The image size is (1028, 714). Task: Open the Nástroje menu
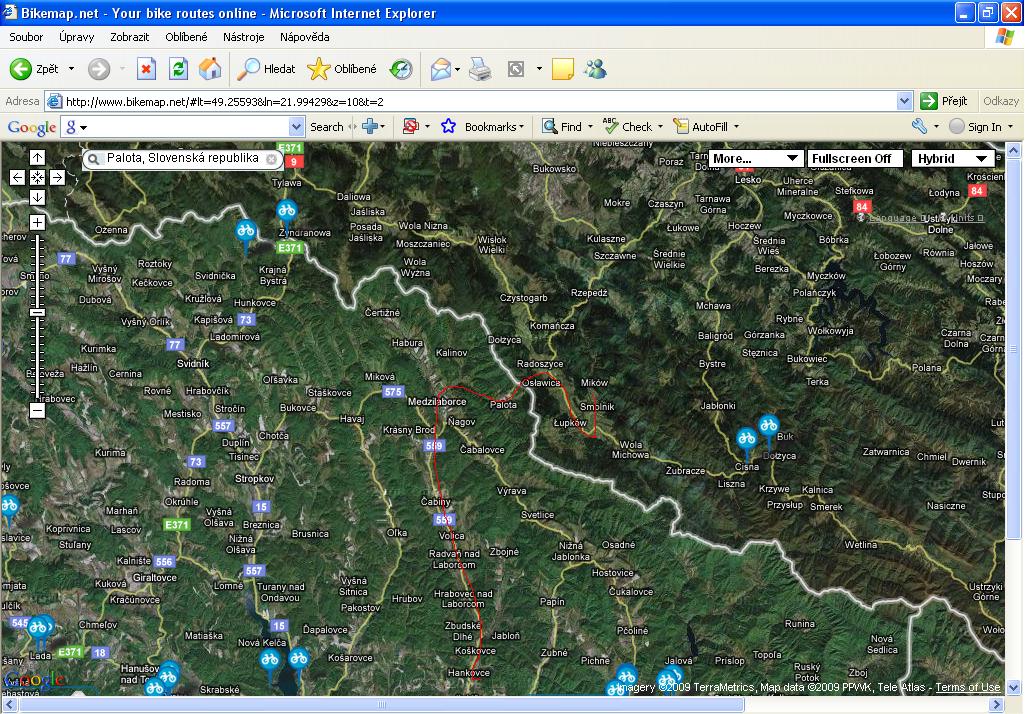(x=244, y=37)
